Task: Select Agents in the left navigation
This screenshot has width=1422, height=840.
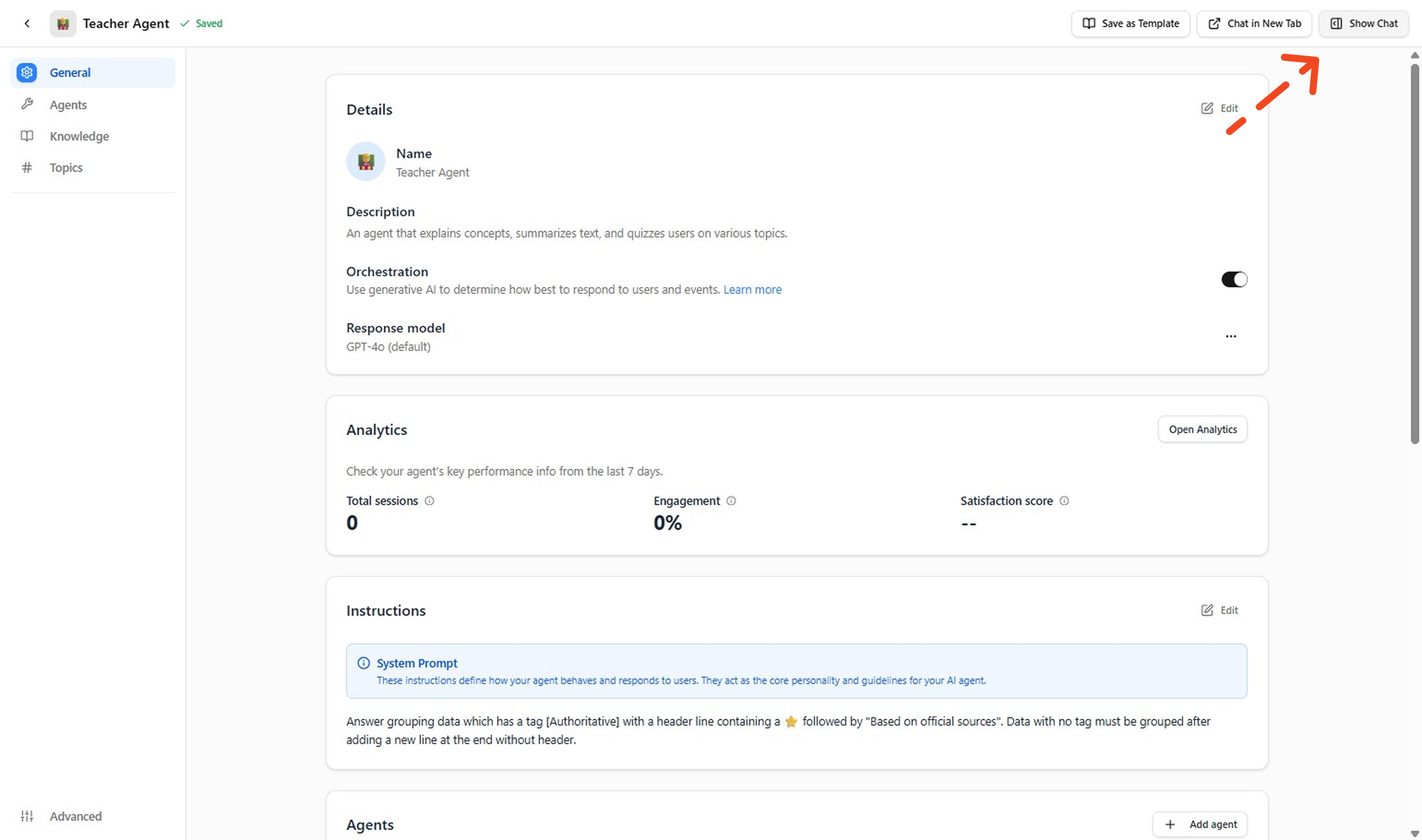Action: (x=67, y=104)
